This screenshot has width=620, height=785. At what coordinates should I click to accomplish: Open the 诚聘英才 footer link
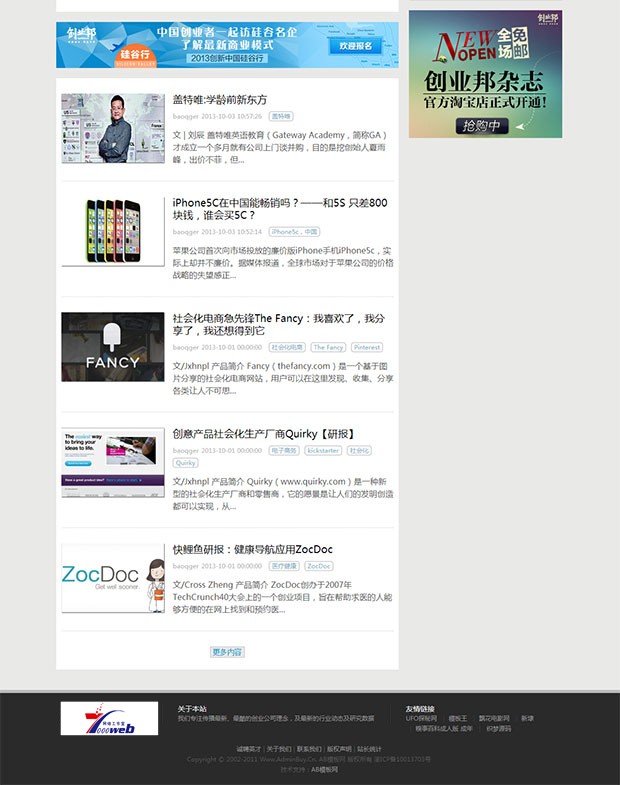(x=249, y=749)
